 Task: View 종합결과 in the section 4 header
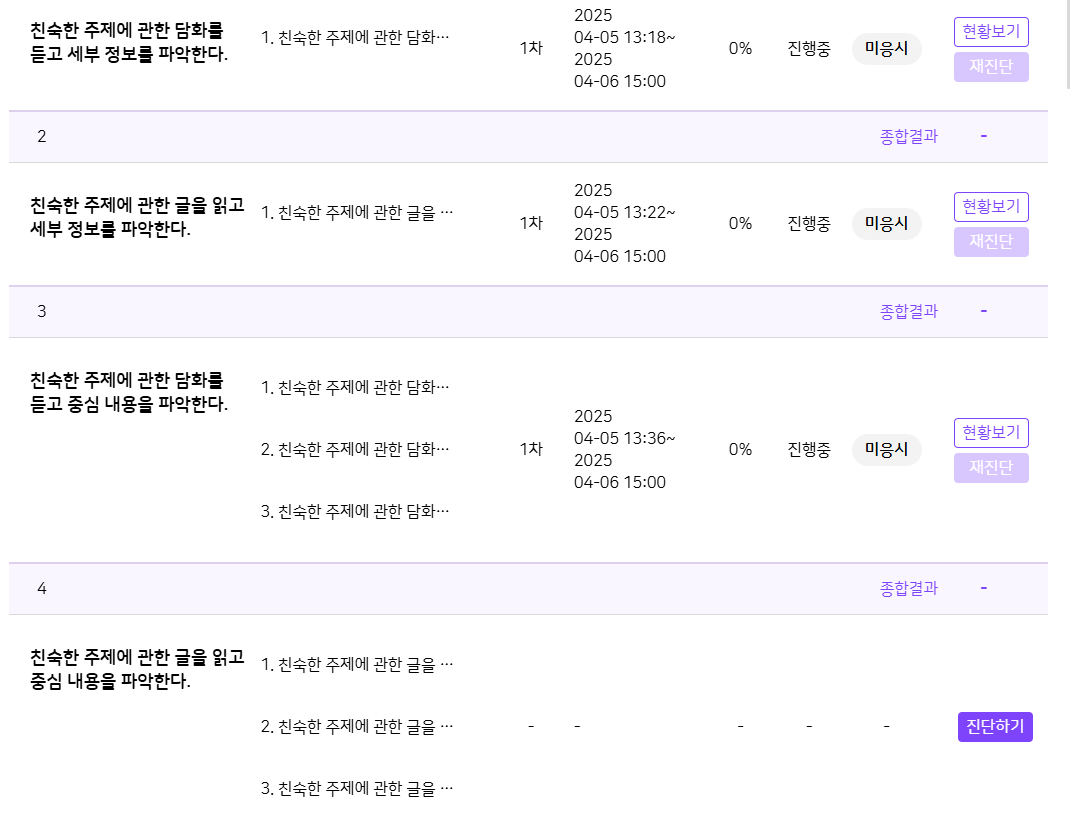point(908,589)
